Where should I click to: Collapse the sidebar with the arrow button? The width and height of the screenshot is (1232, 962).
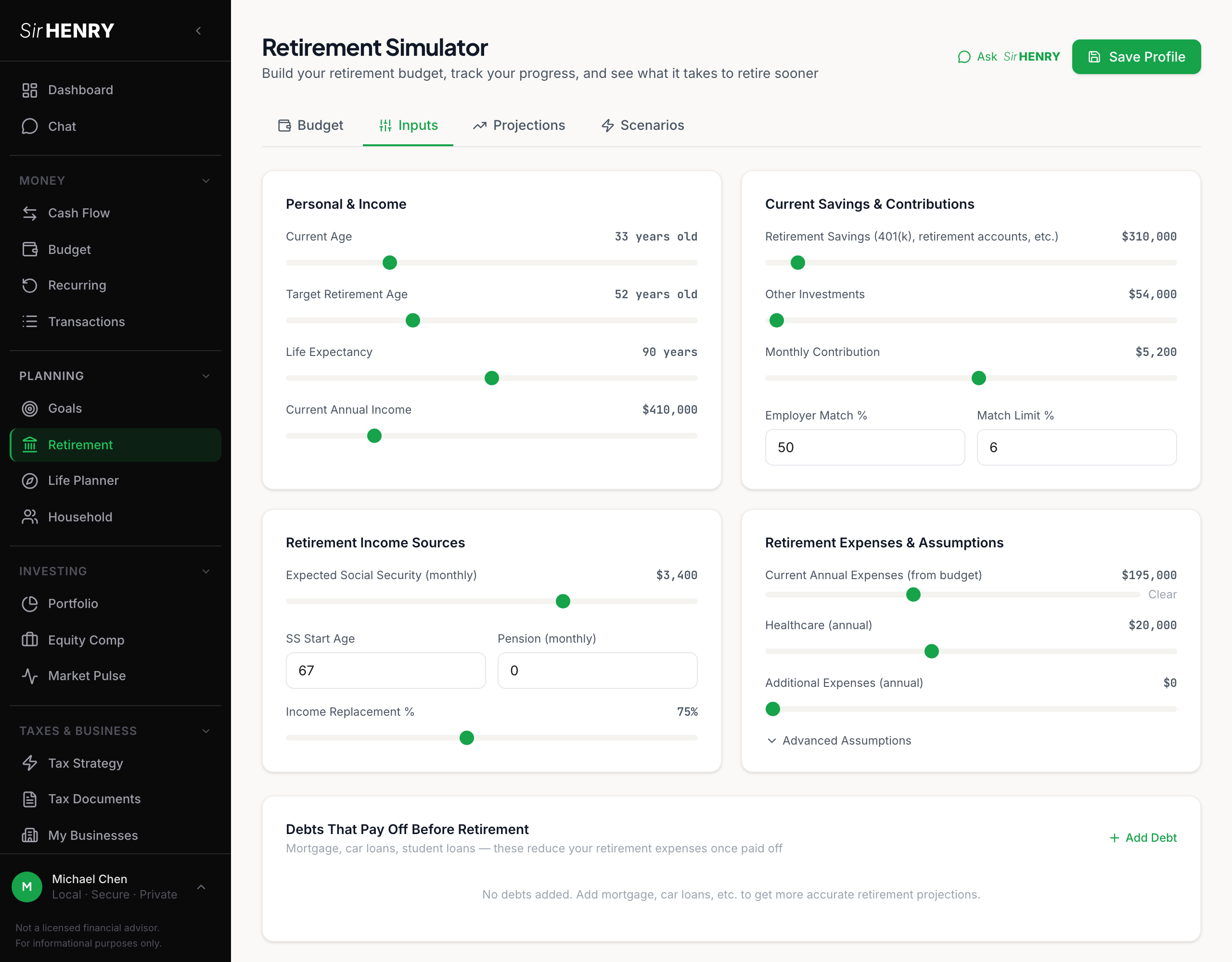(198, 31)
